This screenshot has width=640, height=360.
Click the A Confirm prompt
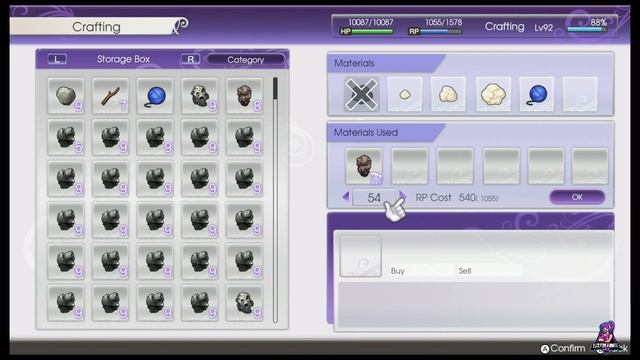563,348
